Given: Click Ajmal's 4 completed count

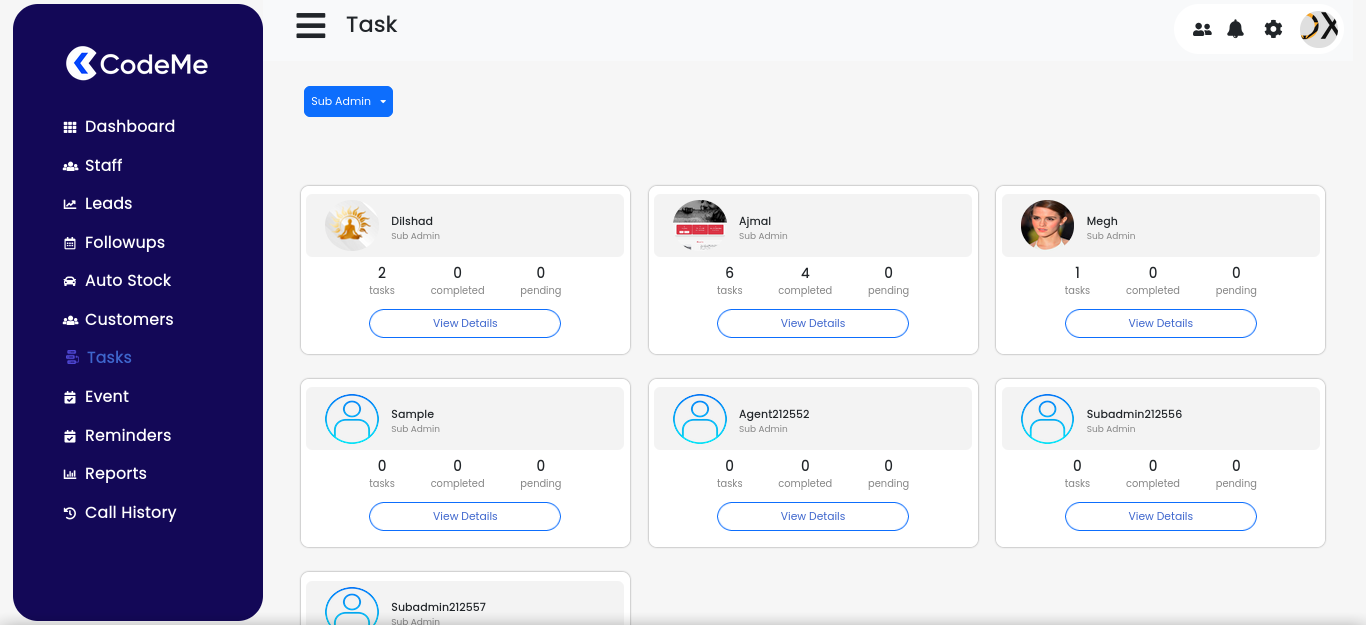Looking at the screenshot, I should [805, 273].
